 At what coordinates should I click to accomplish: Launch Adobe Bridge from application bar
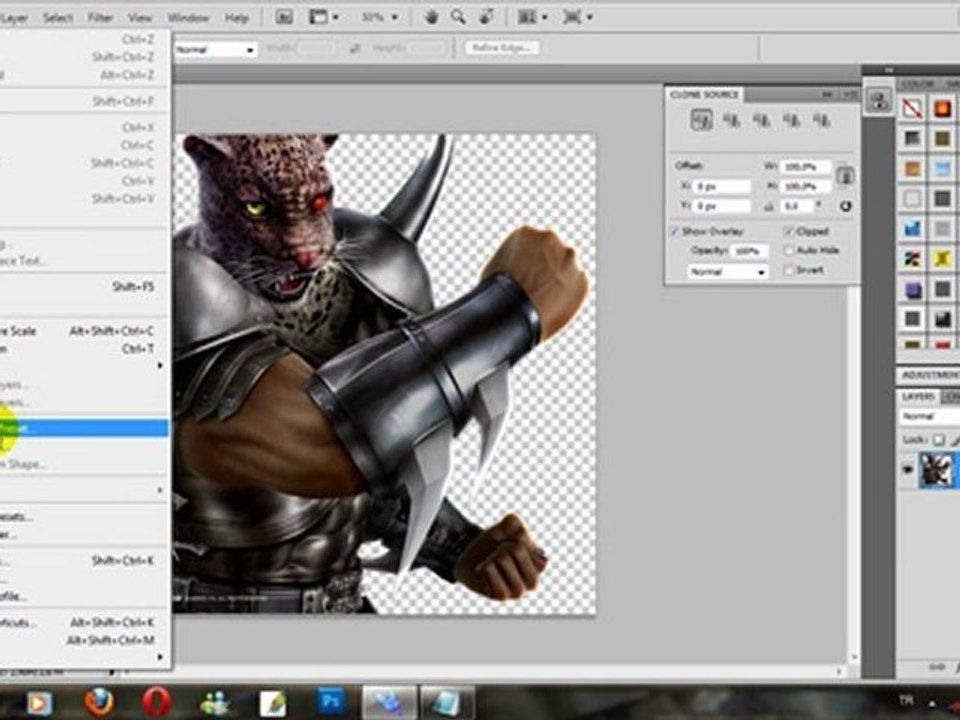tap(284, 17)
